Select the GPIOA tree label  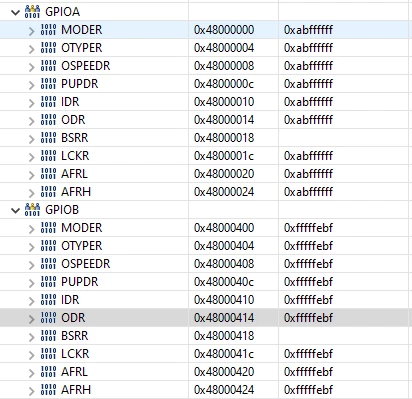(63, 12)
